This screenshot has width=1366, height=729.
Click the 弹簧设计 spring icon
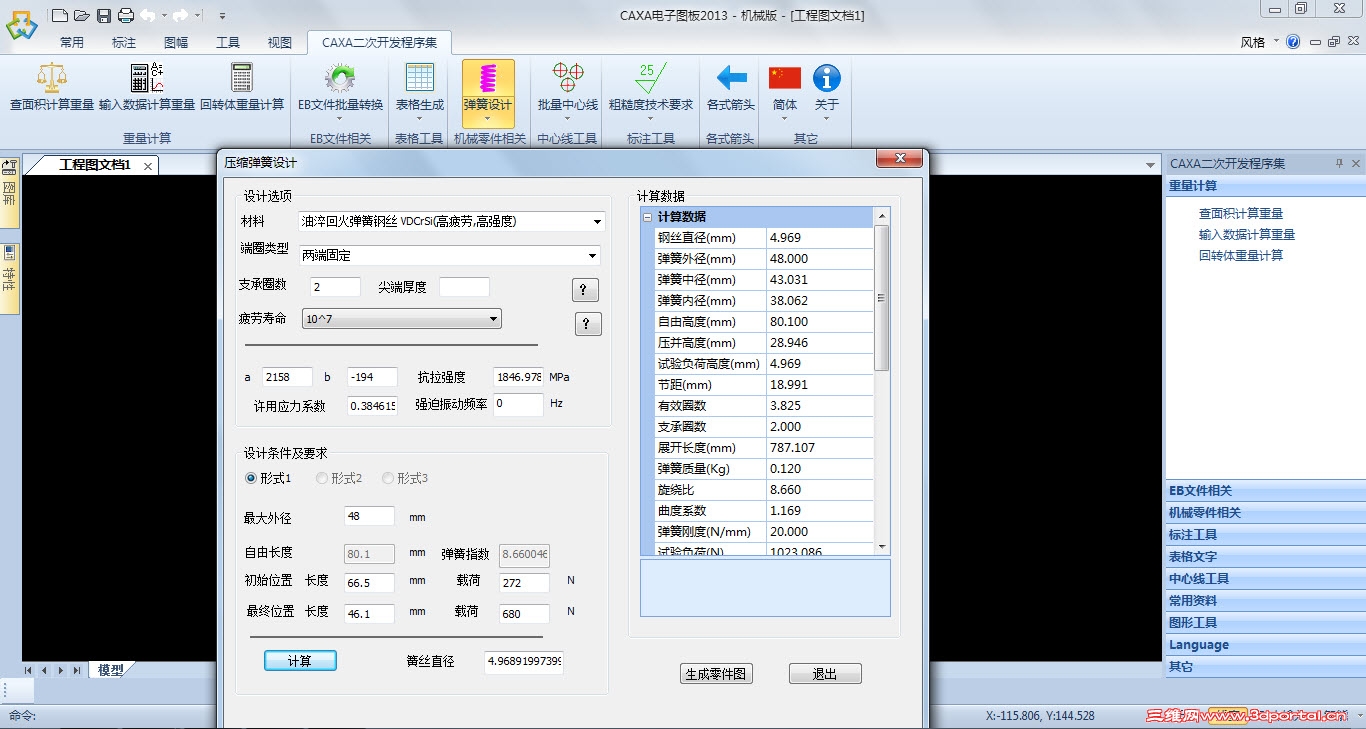(x=488, y=78)
